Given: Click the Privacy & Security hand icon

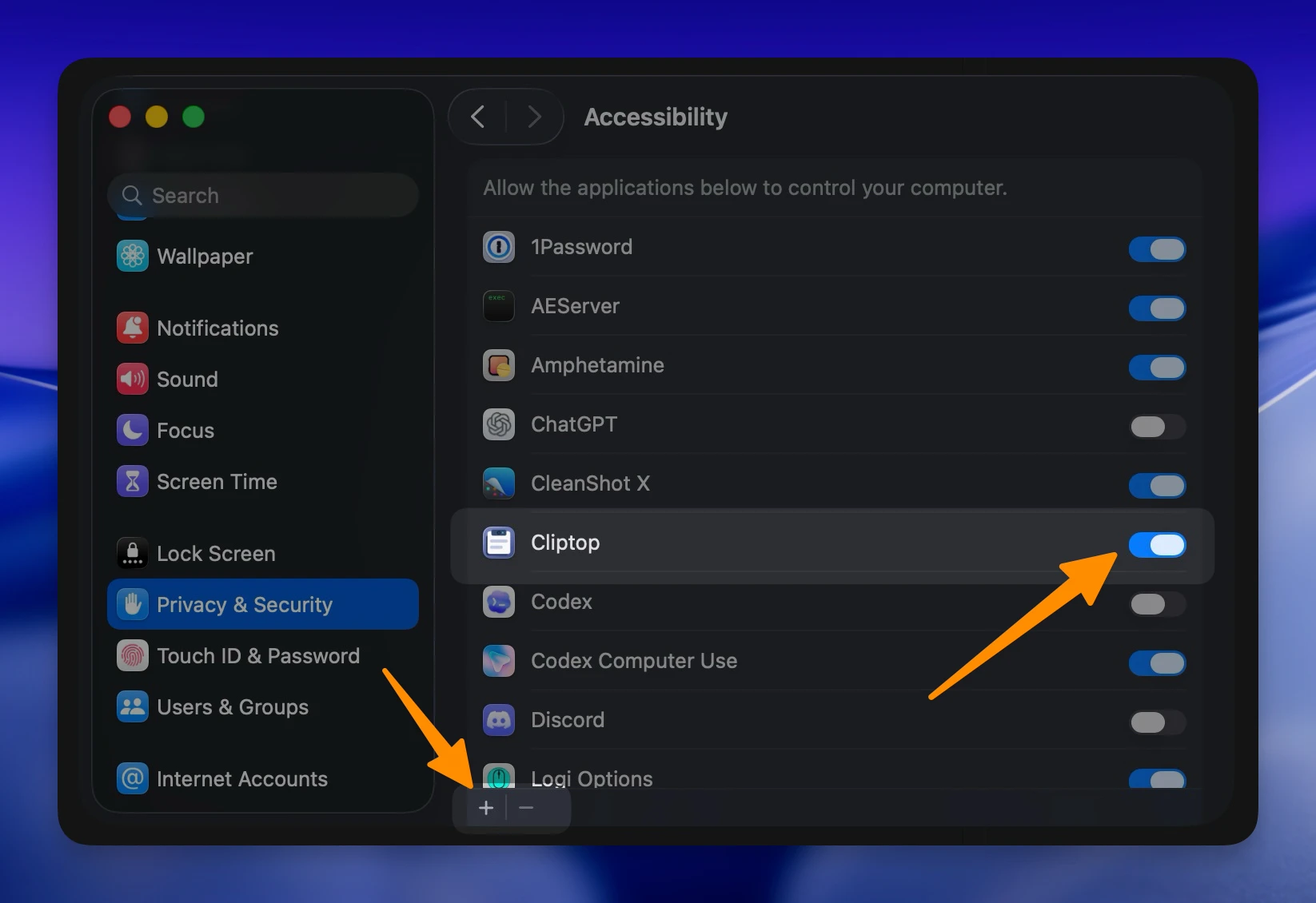Looking at the screenshot, I should [133, 604].
